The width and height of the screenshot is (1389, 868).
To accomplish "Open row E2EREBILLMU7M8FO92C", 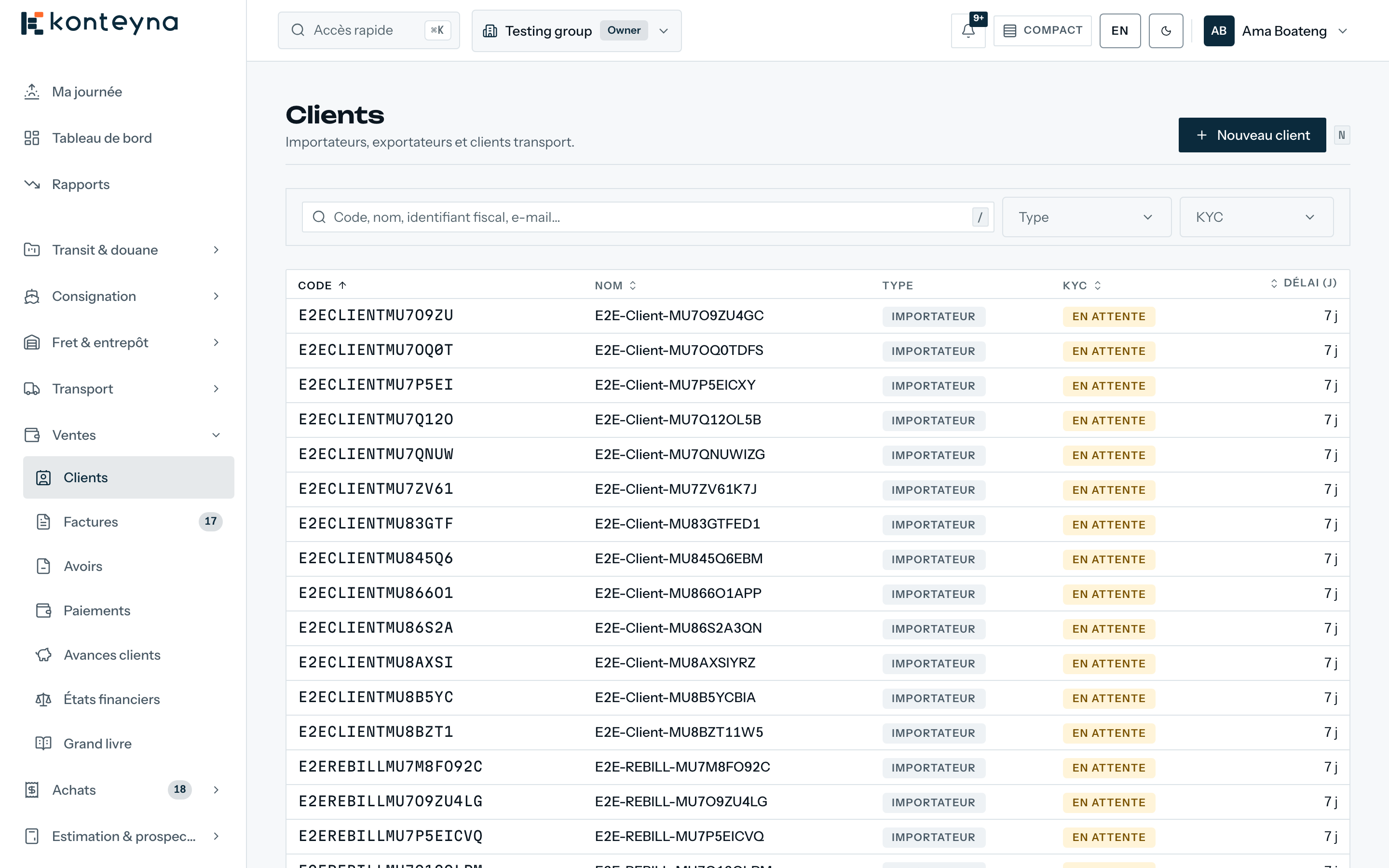I will tap(817, 767).
